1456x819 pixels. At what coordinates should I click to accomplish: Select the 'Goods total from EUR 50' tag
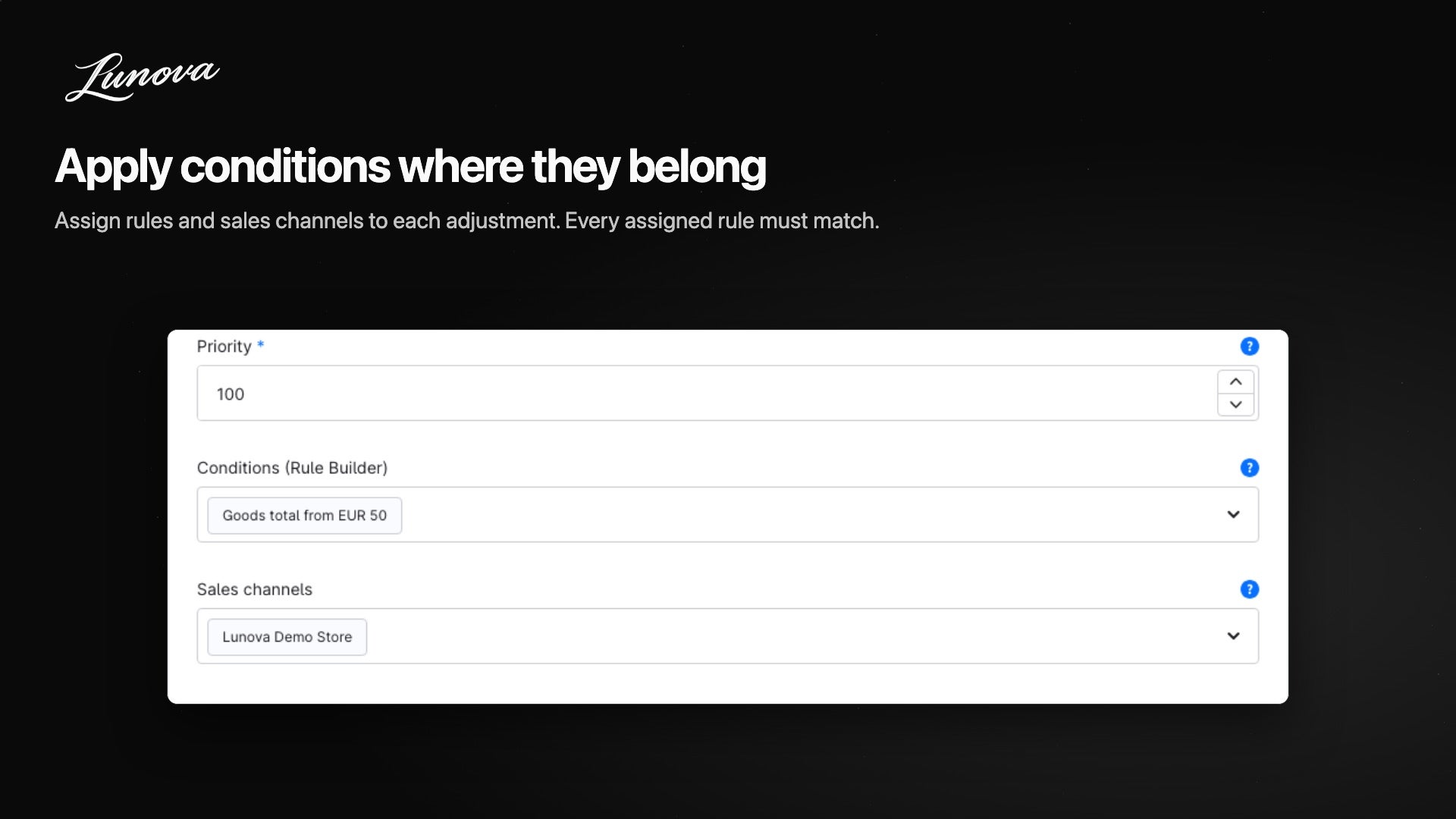[x=304, y=516]
